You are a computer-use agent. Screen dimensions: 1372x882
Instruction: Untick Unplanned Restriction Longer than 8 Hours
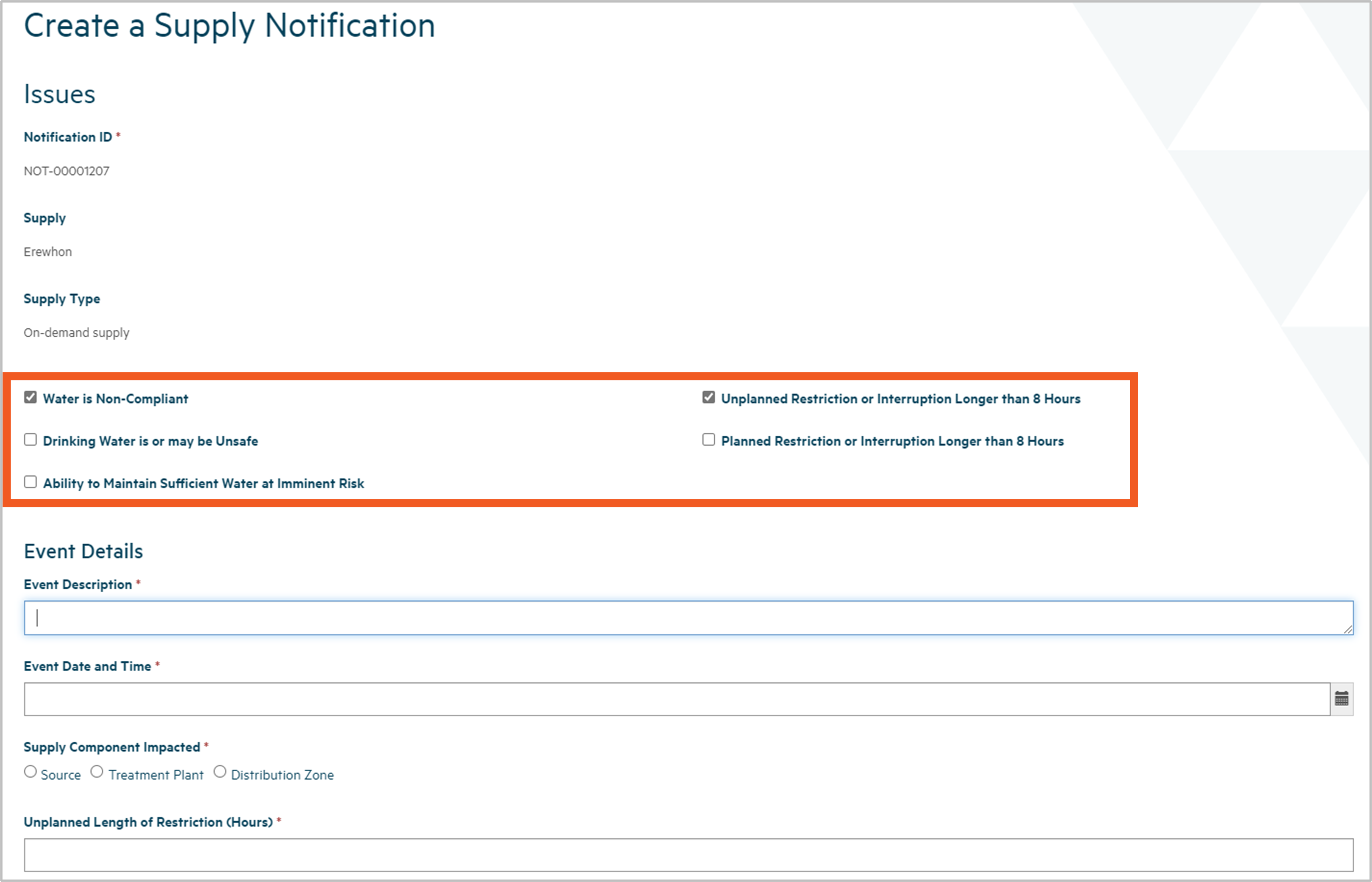[708, 397]
